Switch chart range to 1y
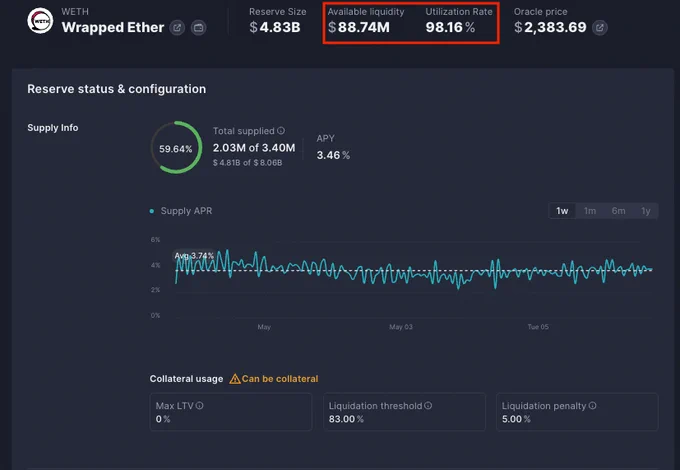The width and height of the screenshot is (680, 470). (x=646, y=211)
